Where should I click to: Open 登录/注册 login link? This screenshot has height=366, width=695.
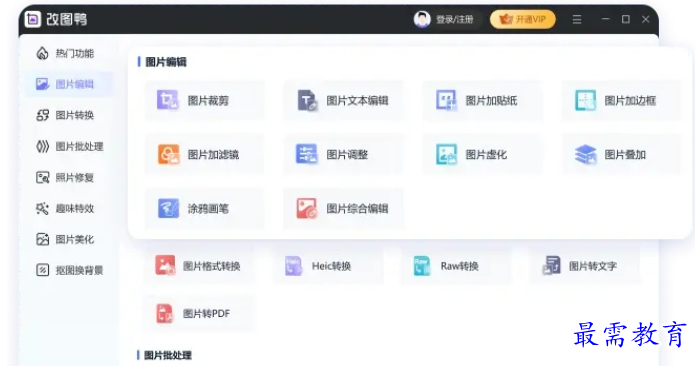pos(454,19)
